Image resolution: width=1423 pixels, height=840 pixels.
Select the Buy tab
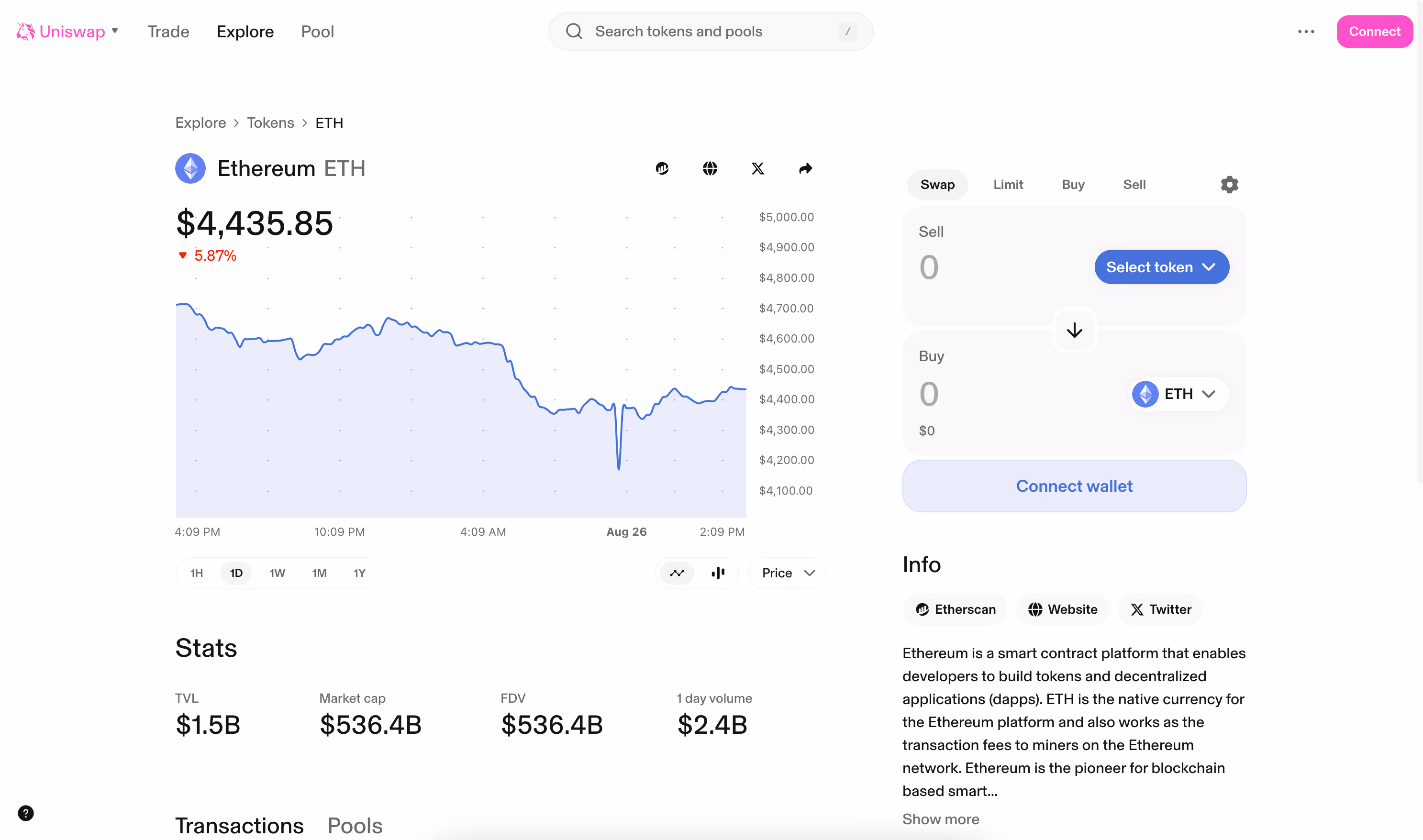(x=1073, y=185)
